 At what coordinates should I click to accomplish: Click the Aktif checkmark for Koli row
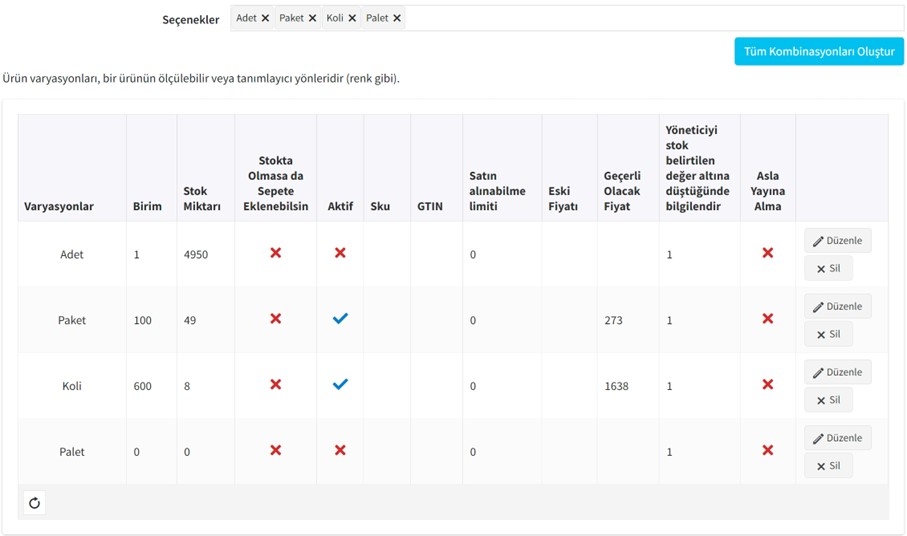(340, 385)
